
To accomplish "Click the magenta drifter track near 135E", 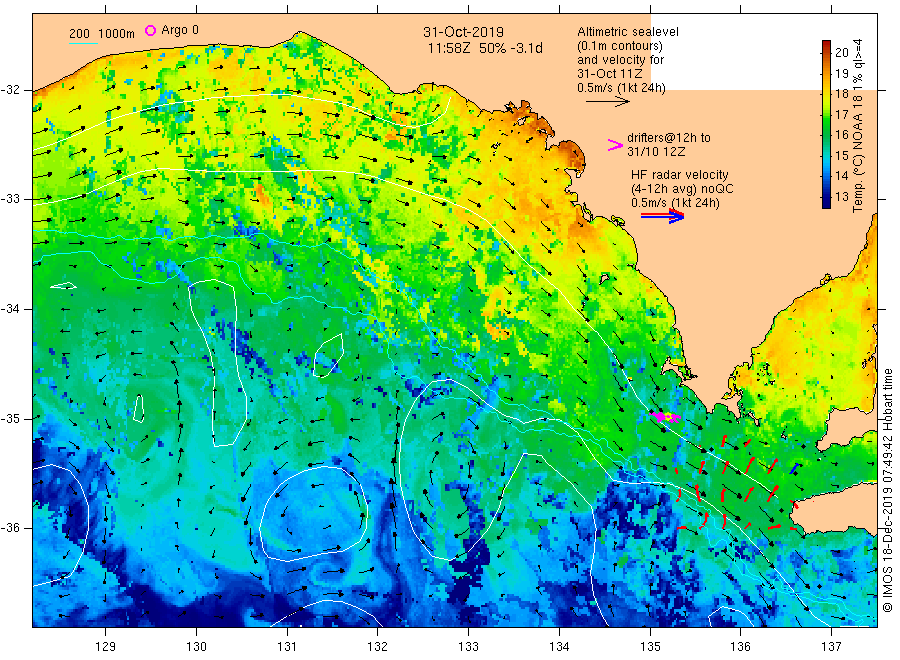I will click(x=665, y=416).
